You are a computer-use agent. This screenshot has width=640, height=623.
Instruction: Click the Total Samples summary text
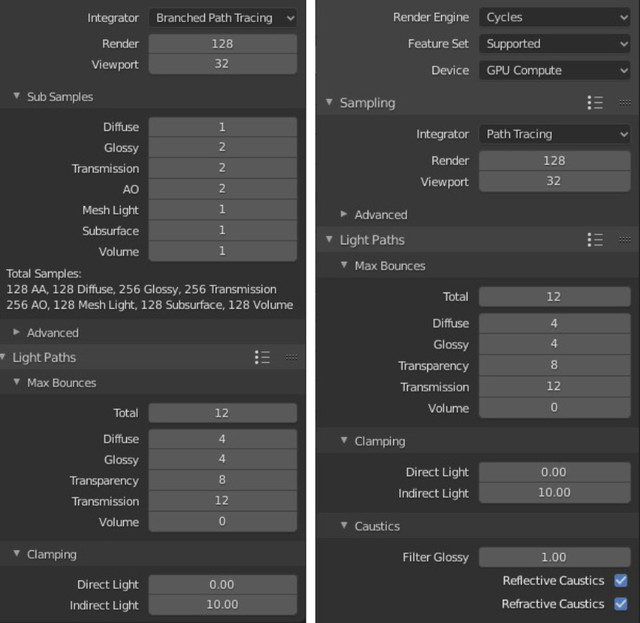pyautogui.click(x=149, y=289)
